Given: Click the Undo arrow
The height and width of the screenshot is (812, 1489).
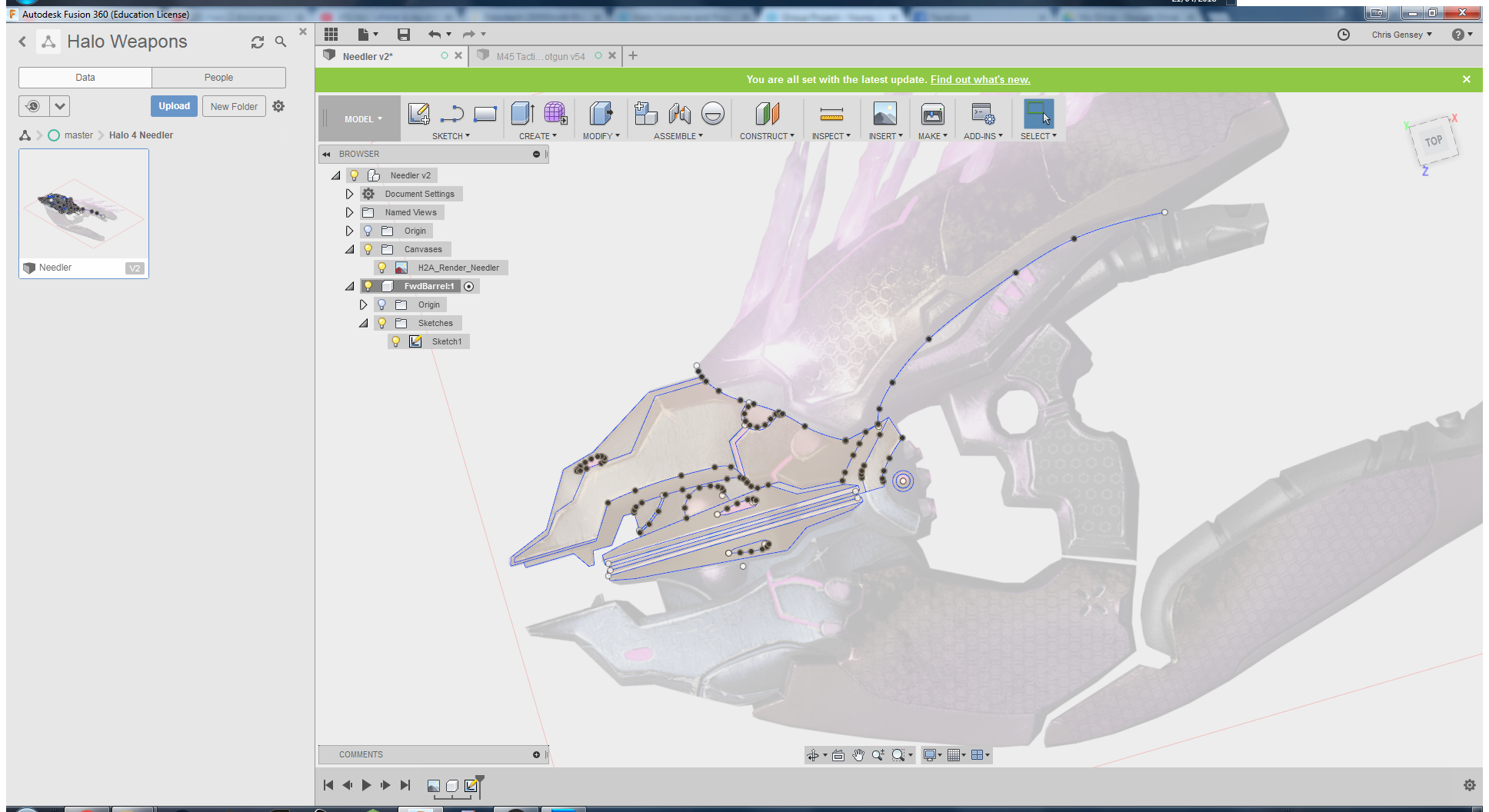Looking at the screenshot, I should click(x=435, y=34).
